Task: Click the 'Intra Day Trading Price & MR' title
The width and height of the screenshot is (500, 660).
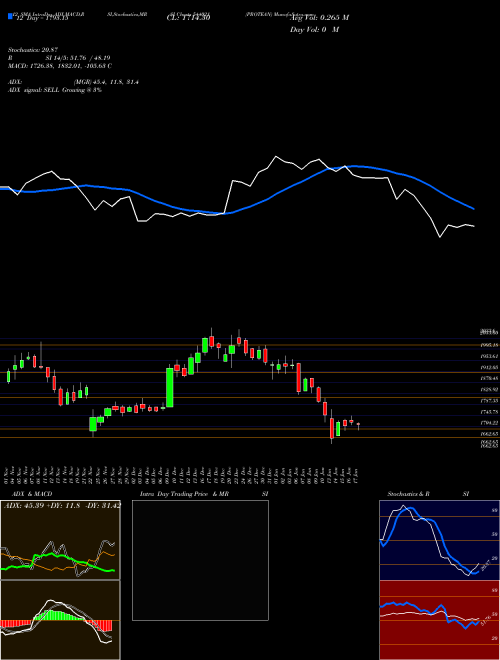Action: pos(184,494)
